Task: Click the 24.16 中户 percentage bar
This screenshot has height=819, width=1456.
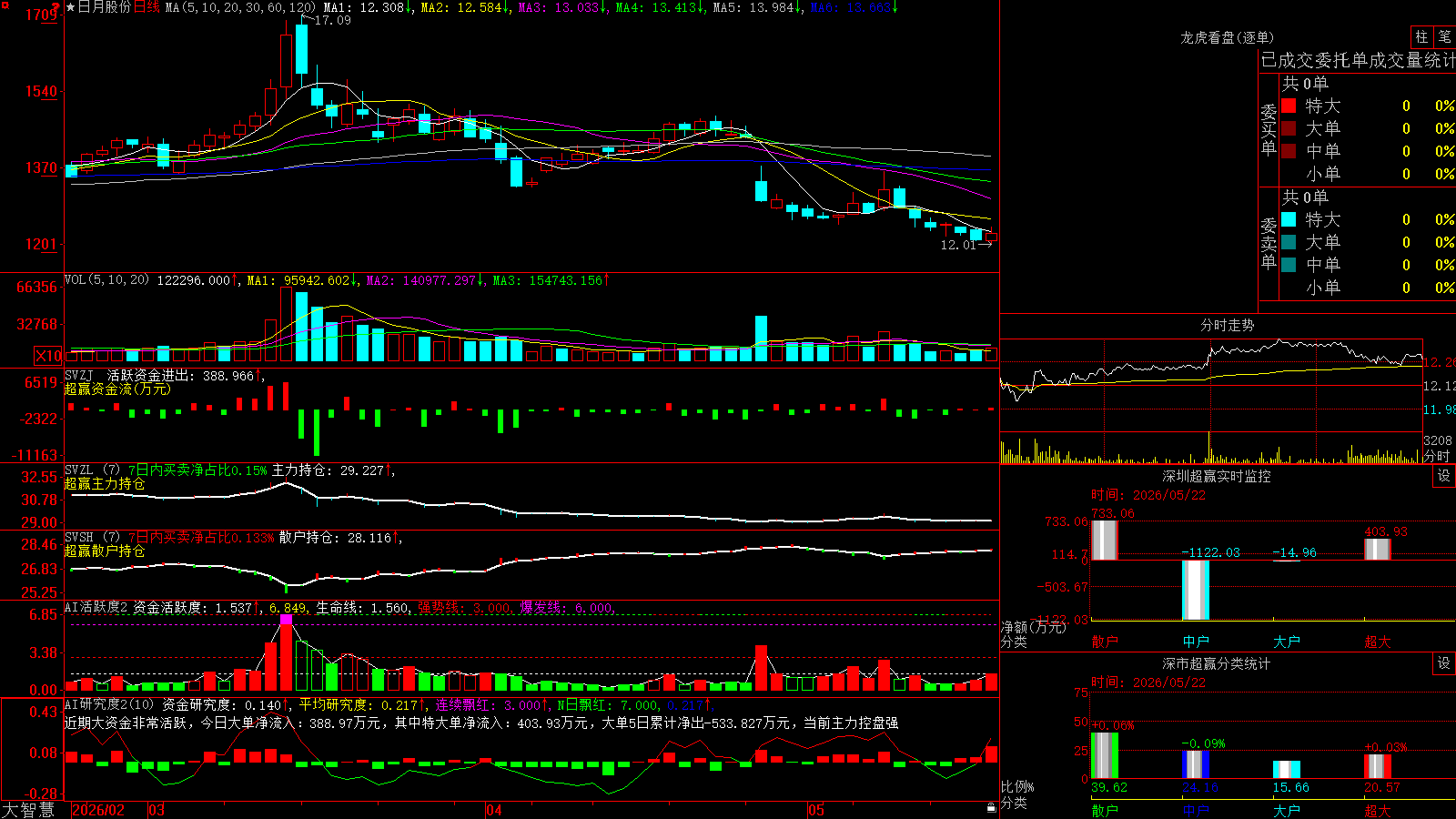Action: [1196, 764]
